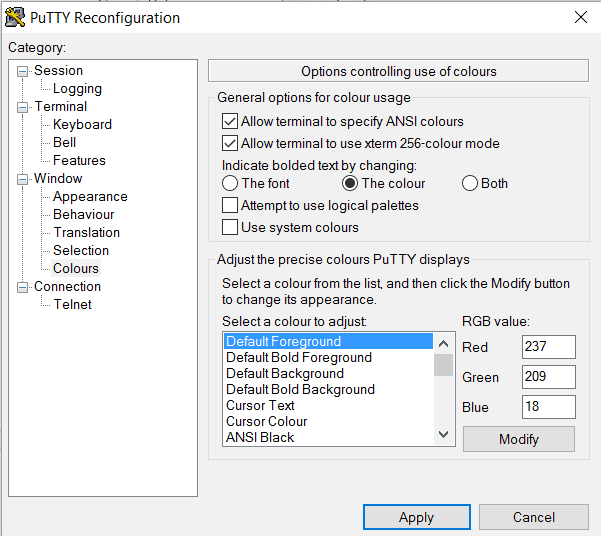Image resolution: width=601 pixels, height=536 pixels.
Task: Open the Appearance settings category
Action: [x=90, y=196]
